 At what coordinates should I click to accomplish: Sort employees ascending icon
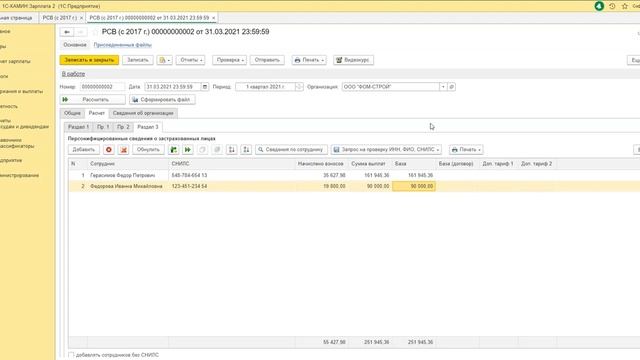click(x=232, y=150)
